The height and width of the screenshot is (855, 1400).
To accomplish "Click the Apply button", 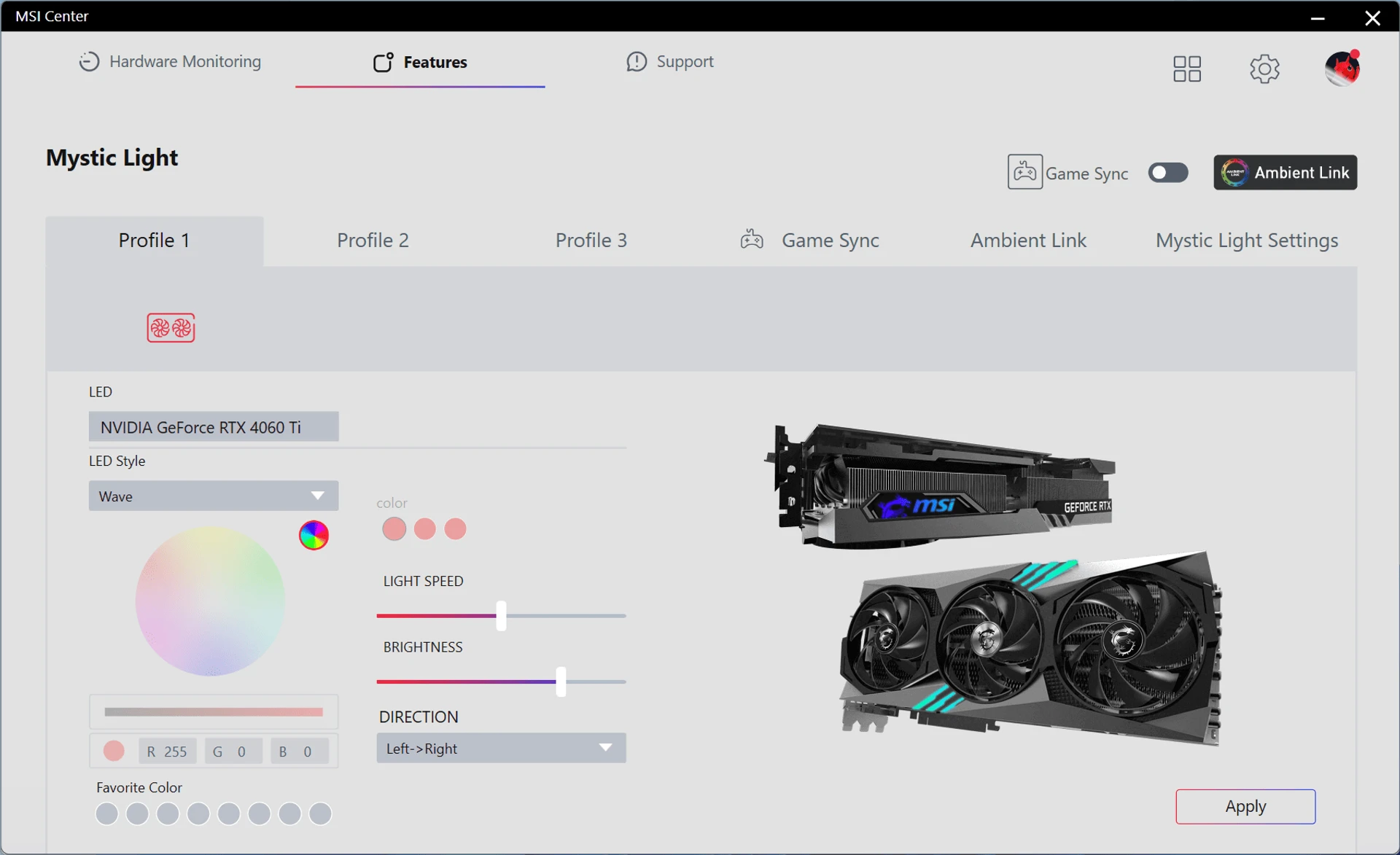I will [1245, 806].
